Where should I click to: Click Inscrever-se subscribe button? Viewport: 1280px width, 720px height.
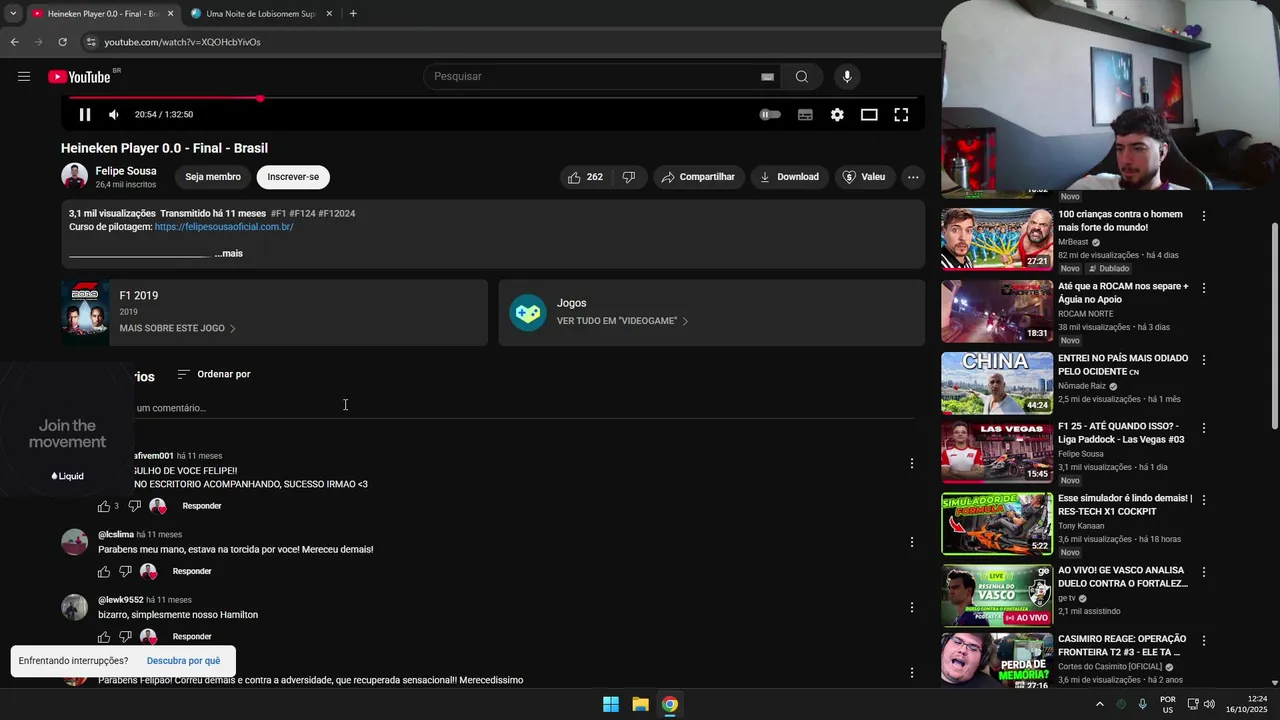293,177
